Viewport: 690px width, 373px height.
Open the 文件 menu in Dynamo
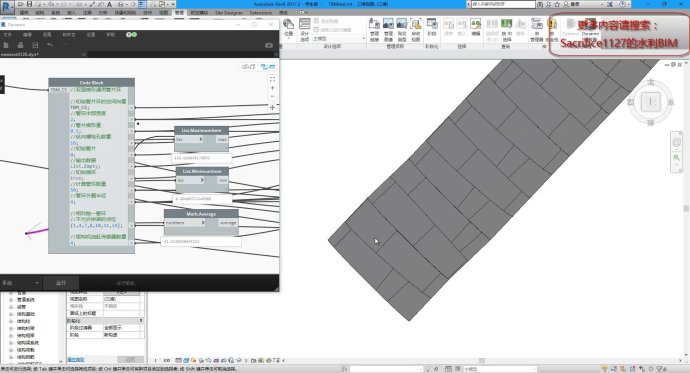[8, 34]
